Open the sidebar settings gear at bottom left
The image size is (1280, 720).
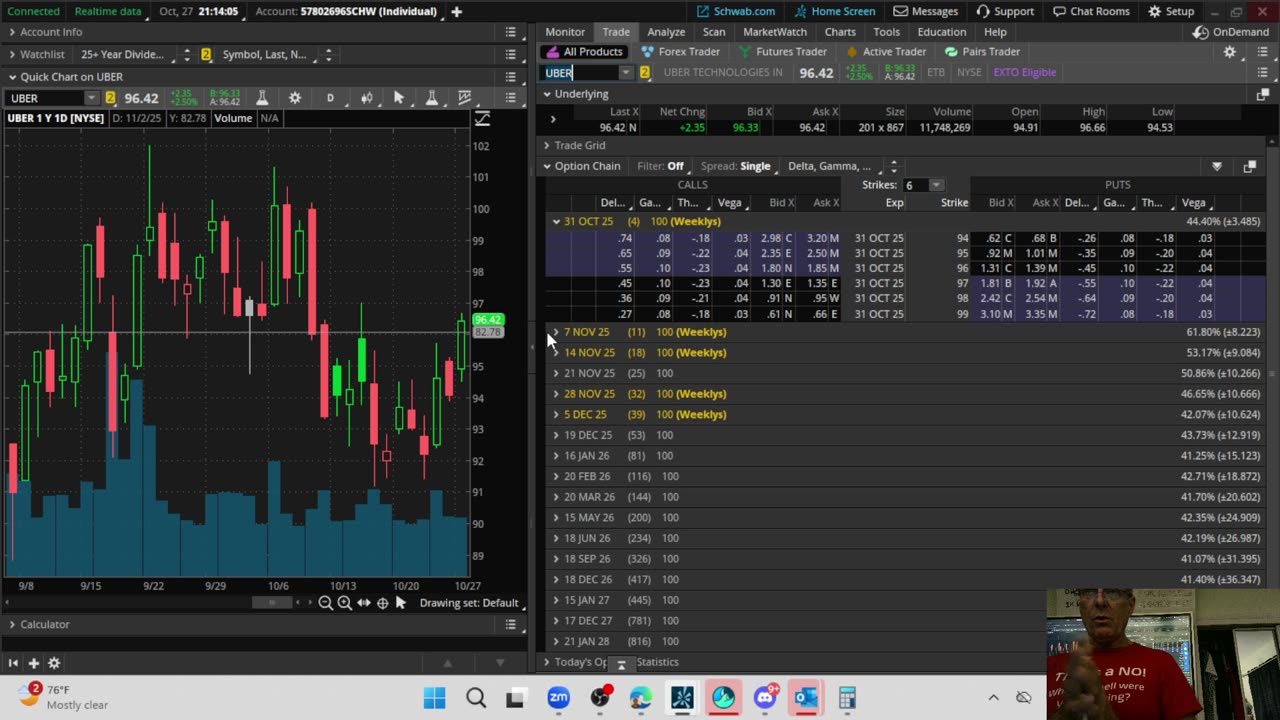(x=54, y=663)
